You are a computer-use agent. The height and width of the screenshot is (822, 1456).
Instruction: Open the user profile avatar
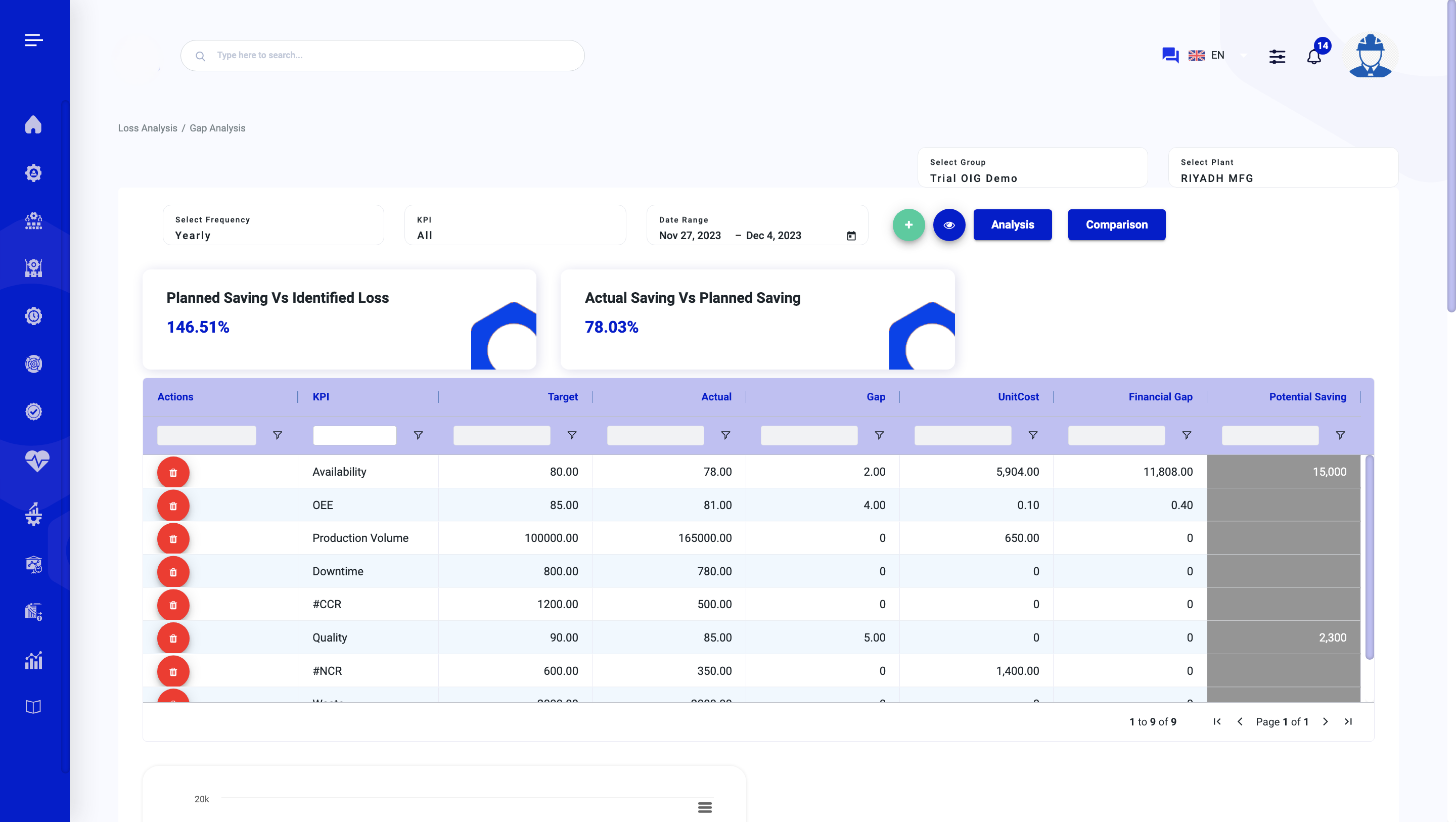pos(1370,56)
